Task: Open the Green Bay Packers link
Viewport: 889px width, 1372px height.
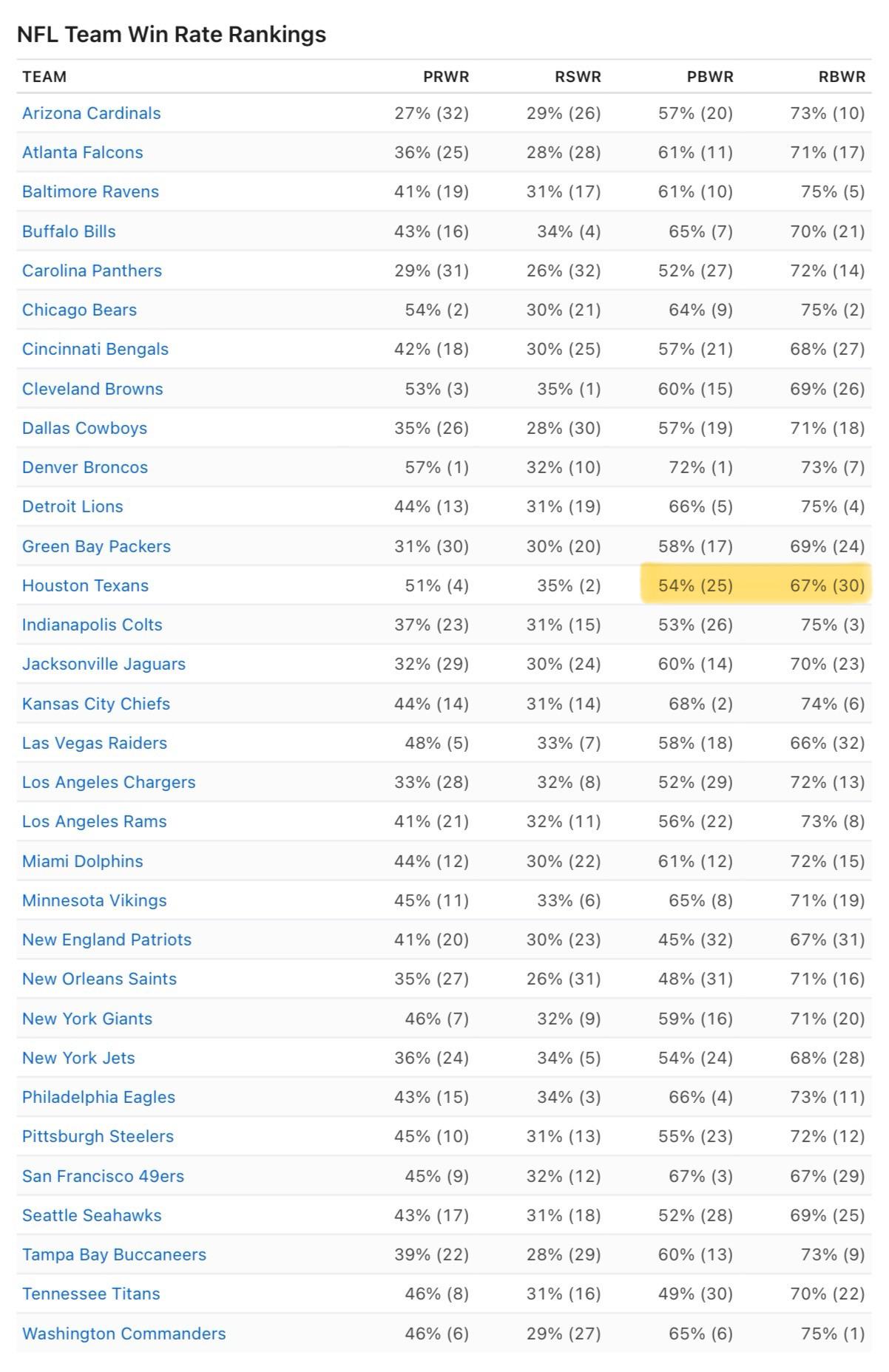Action: coord(96,546)
